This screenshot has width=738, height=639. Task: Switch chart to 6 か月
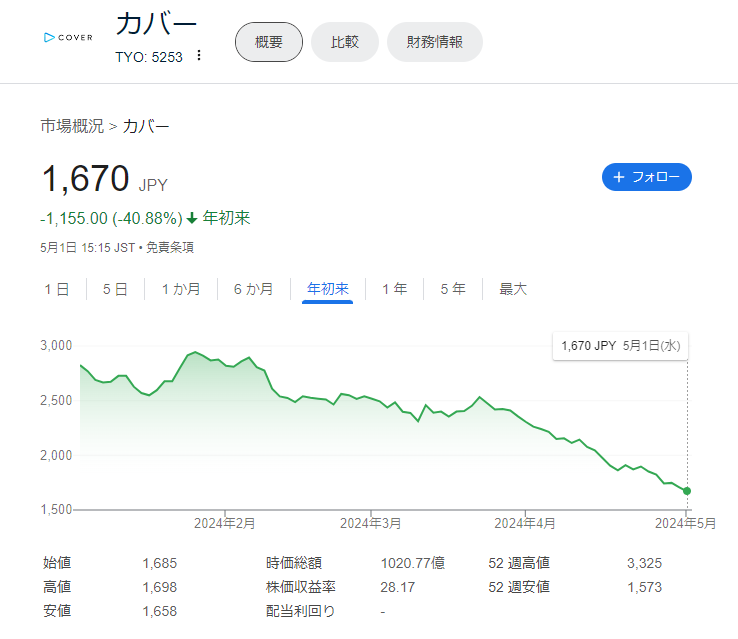[254, 289]
